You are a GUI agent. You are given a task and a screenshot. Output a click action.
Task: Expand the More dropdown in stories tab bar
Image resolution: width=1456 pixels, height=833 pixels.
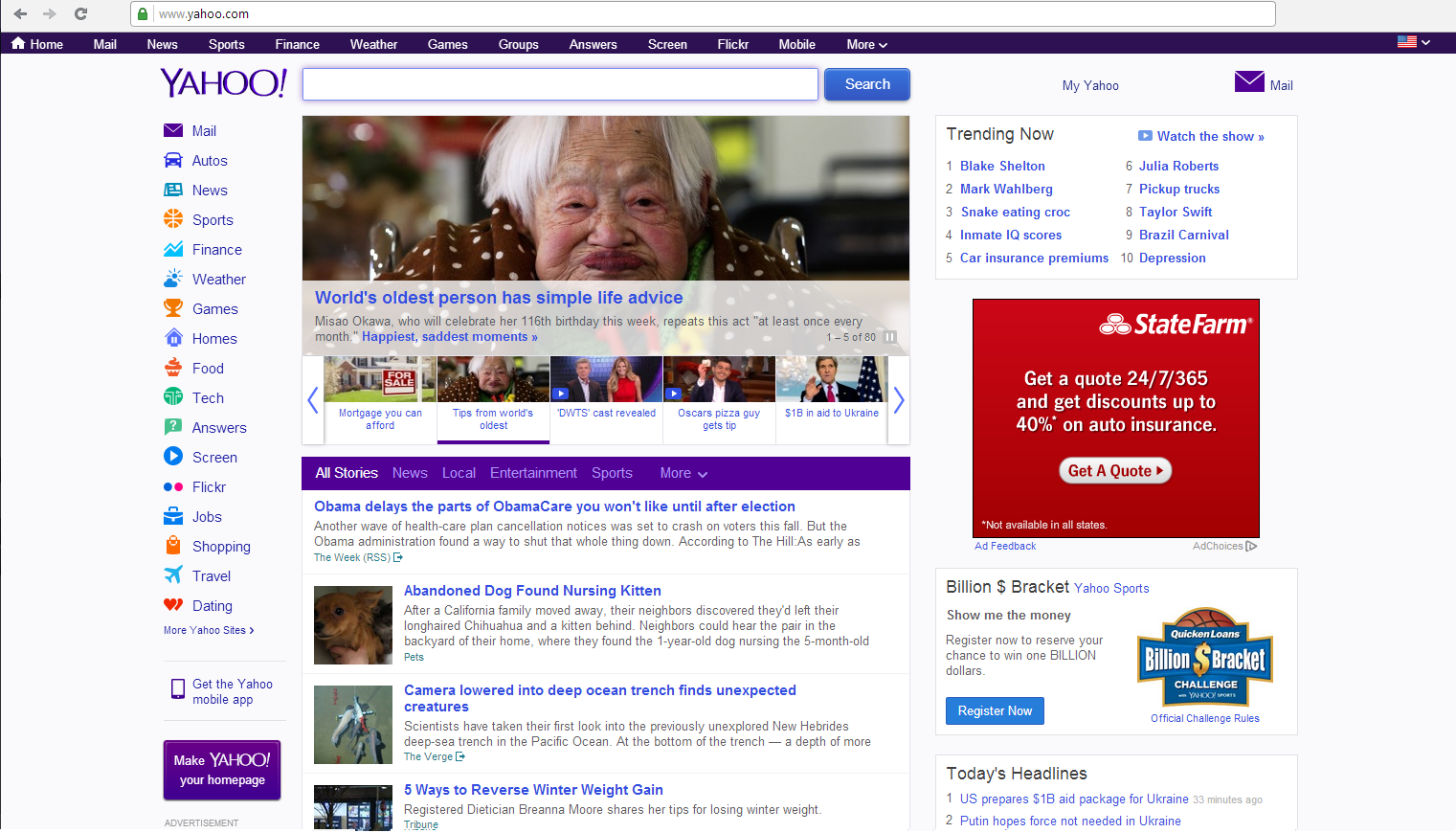[683, 473]
